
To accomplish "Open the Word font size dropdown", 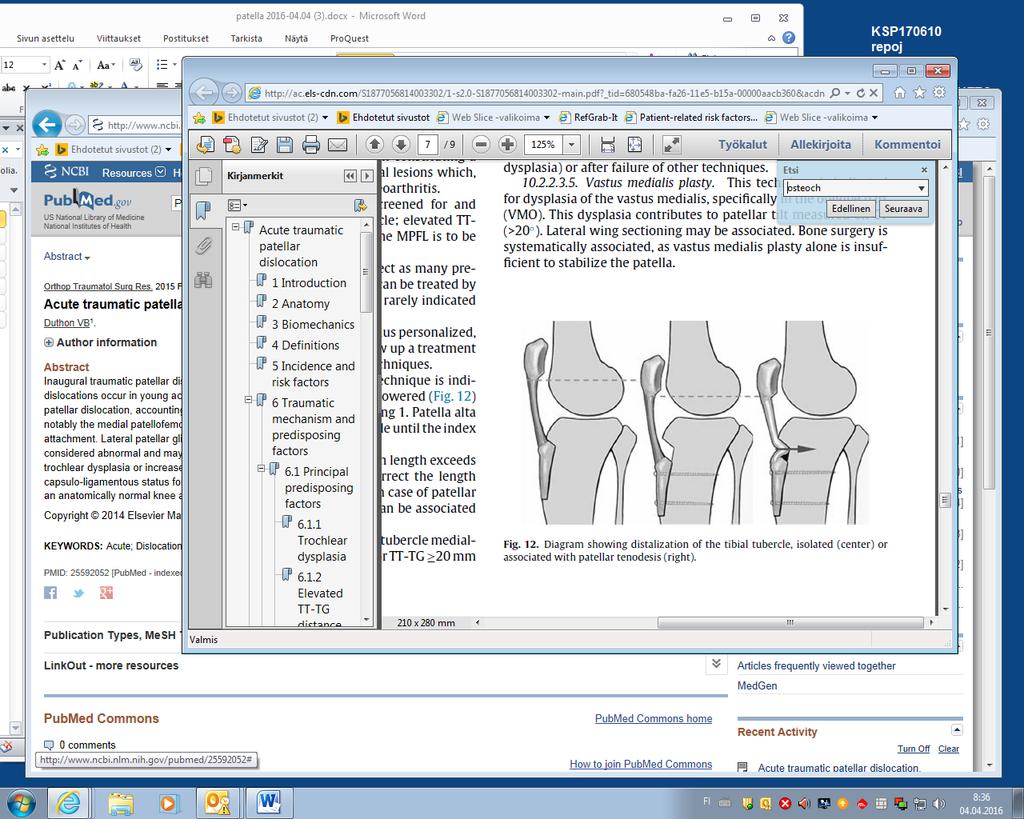I will 44,65.
